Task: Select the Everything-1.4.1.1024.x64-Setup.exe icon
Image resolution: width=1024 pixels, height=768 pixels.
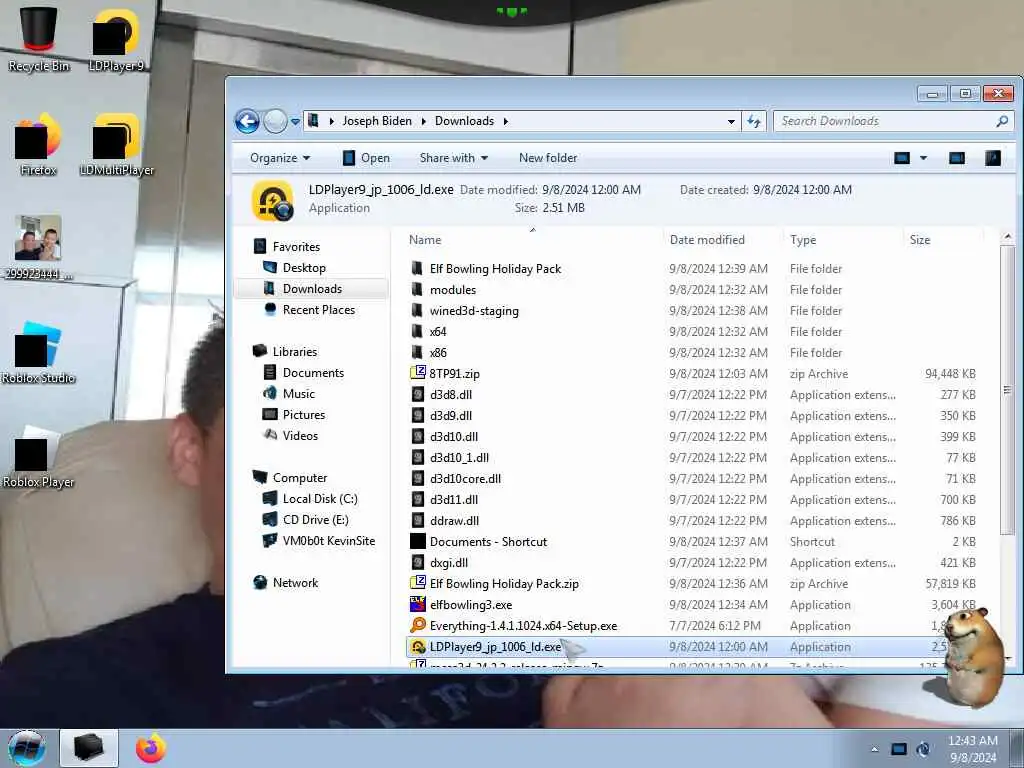Action: [x=418, y=625]
